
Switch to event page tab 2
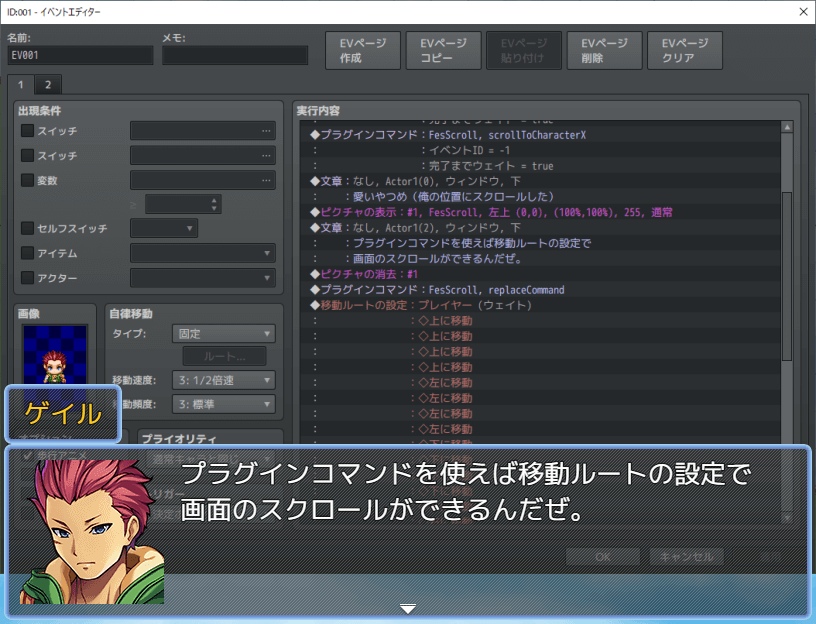point(48,84)
